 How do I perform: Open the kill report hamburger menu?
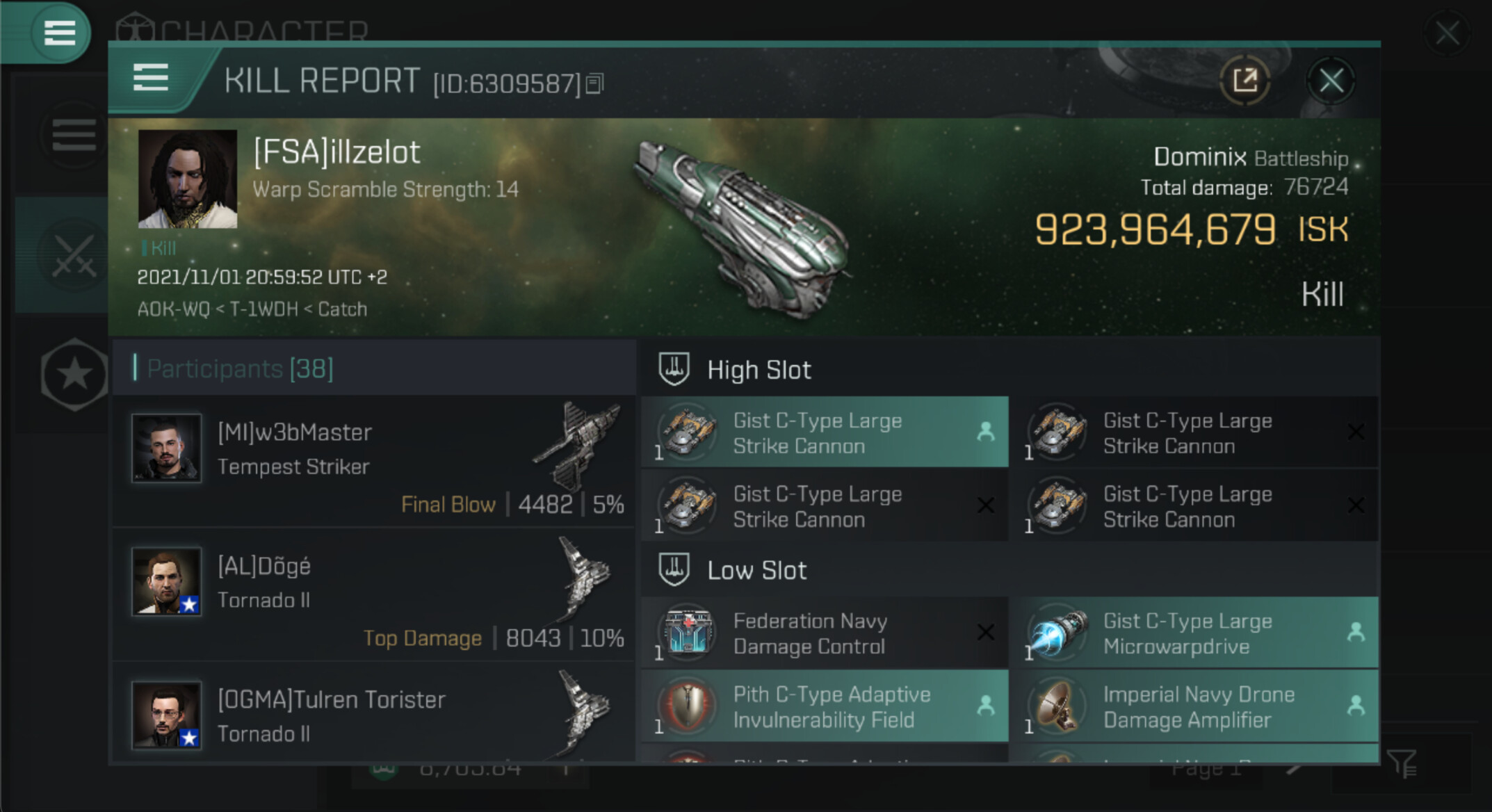point(151,77)
